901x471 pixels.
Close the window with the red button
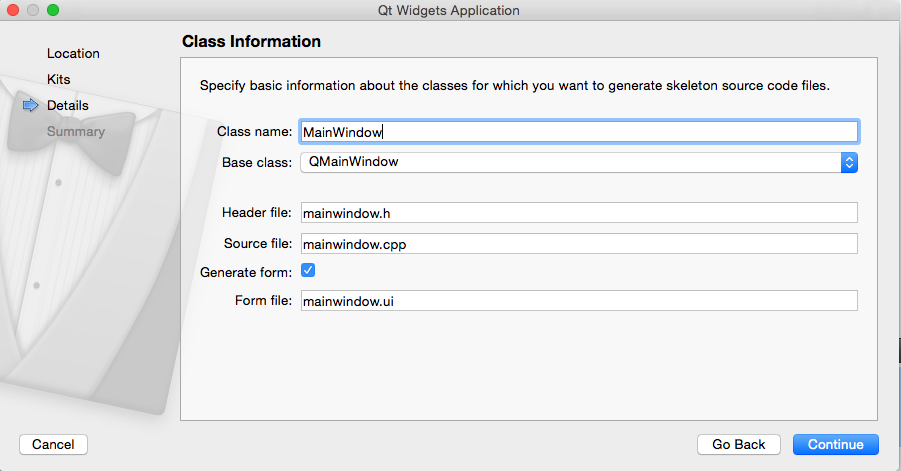13,10
